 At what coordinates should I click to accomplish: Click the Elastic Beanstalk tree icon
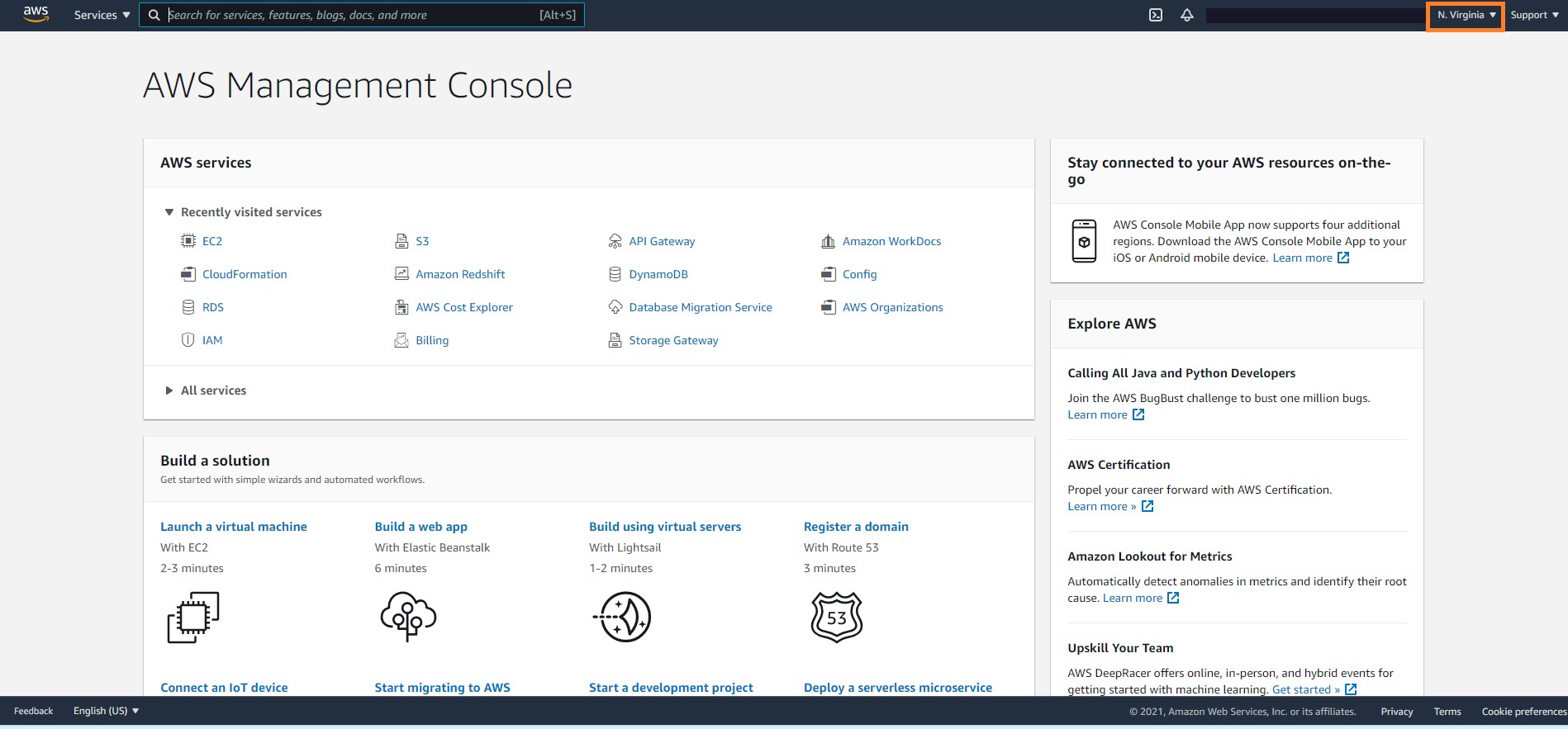click(x=408, y=617)
